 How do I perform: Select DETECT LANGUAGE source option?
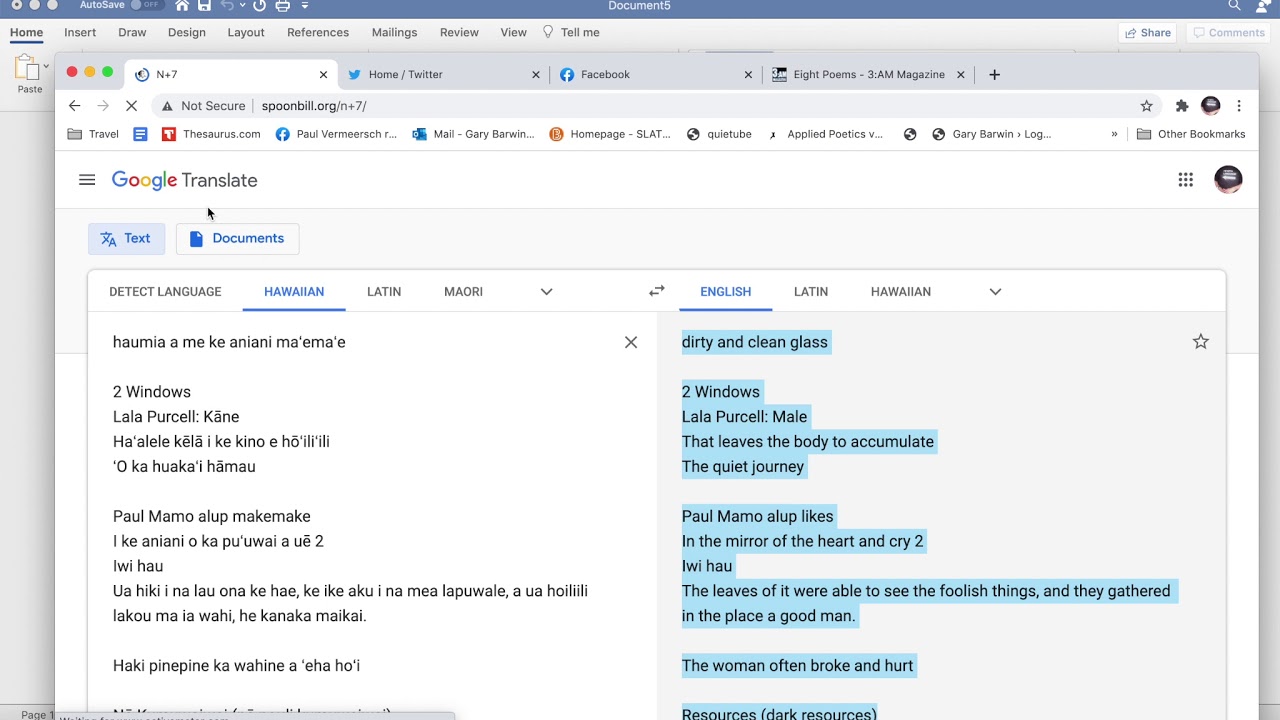click(165, 292)
